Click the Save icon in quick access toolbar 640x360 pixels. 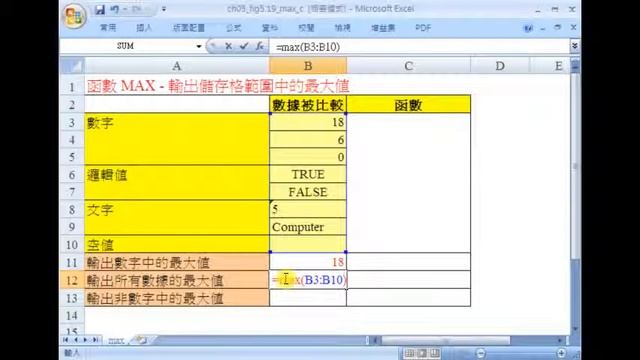(100, 9)
